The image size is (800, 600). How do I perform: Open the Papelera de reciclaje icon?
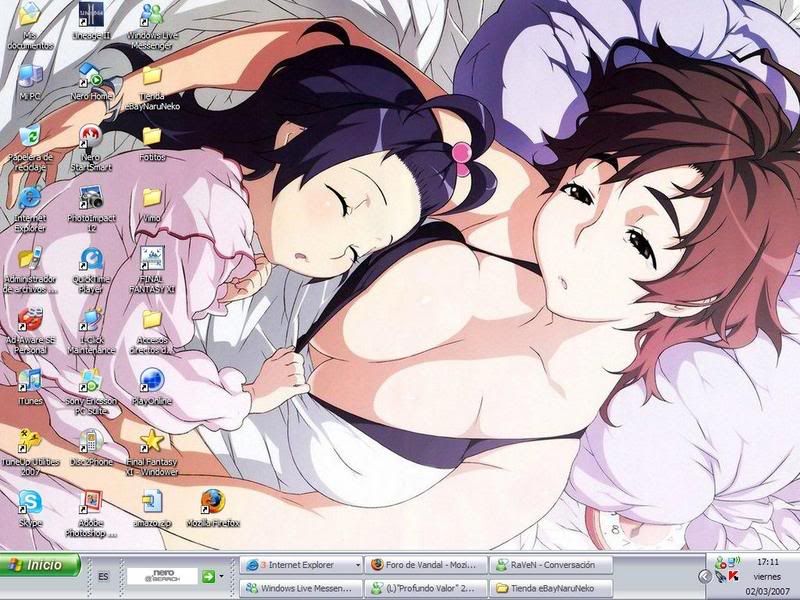click(30, 148)
